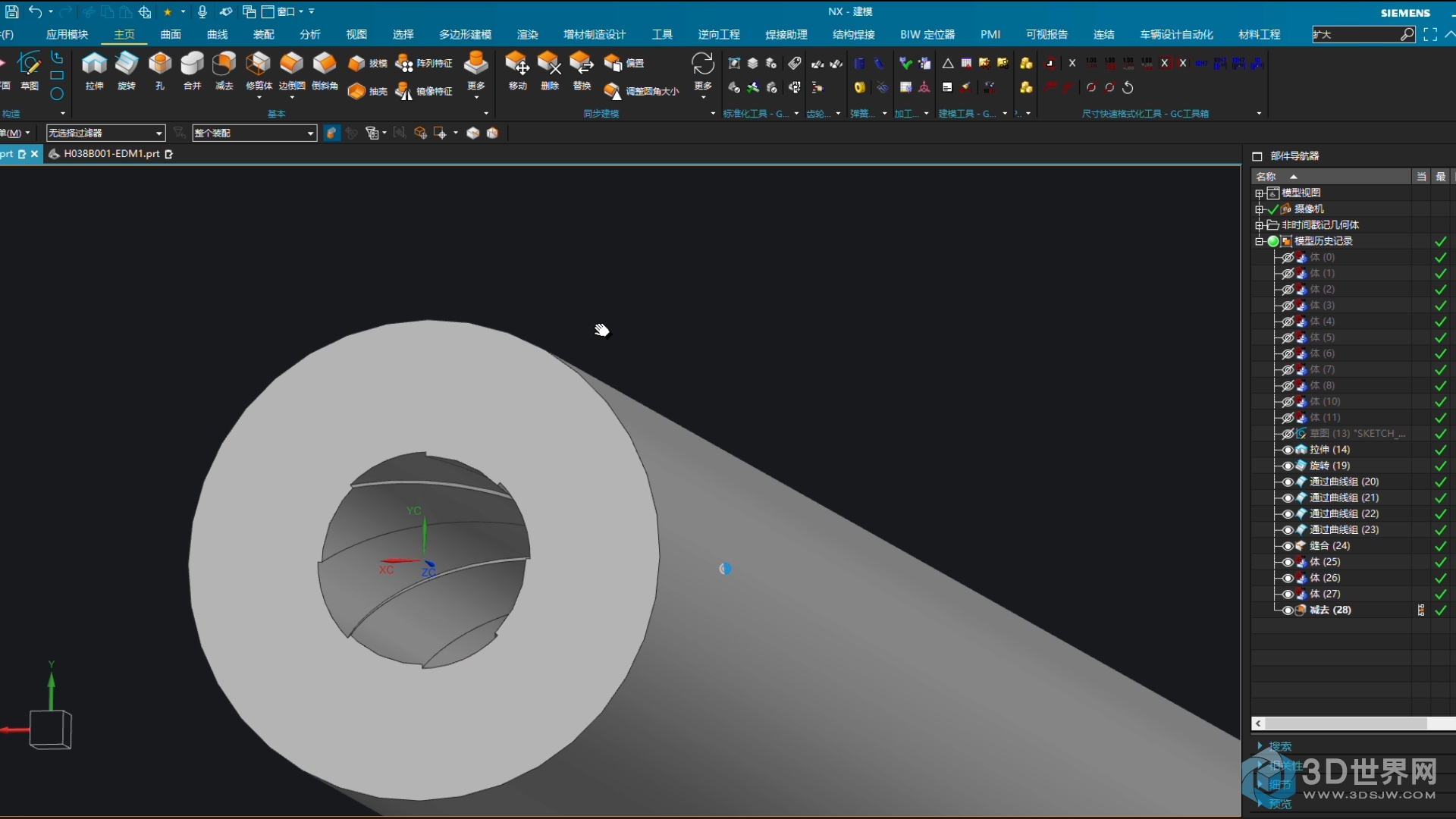
Task: Open the 应用模块 tab
Action: point(67,35)
